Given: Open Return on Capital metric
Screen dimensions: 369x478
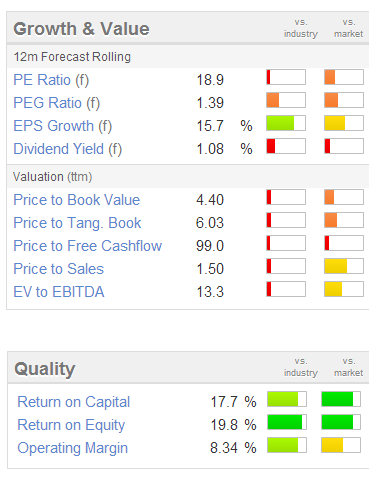Looking at the screenshot, I should coord(74,402).
